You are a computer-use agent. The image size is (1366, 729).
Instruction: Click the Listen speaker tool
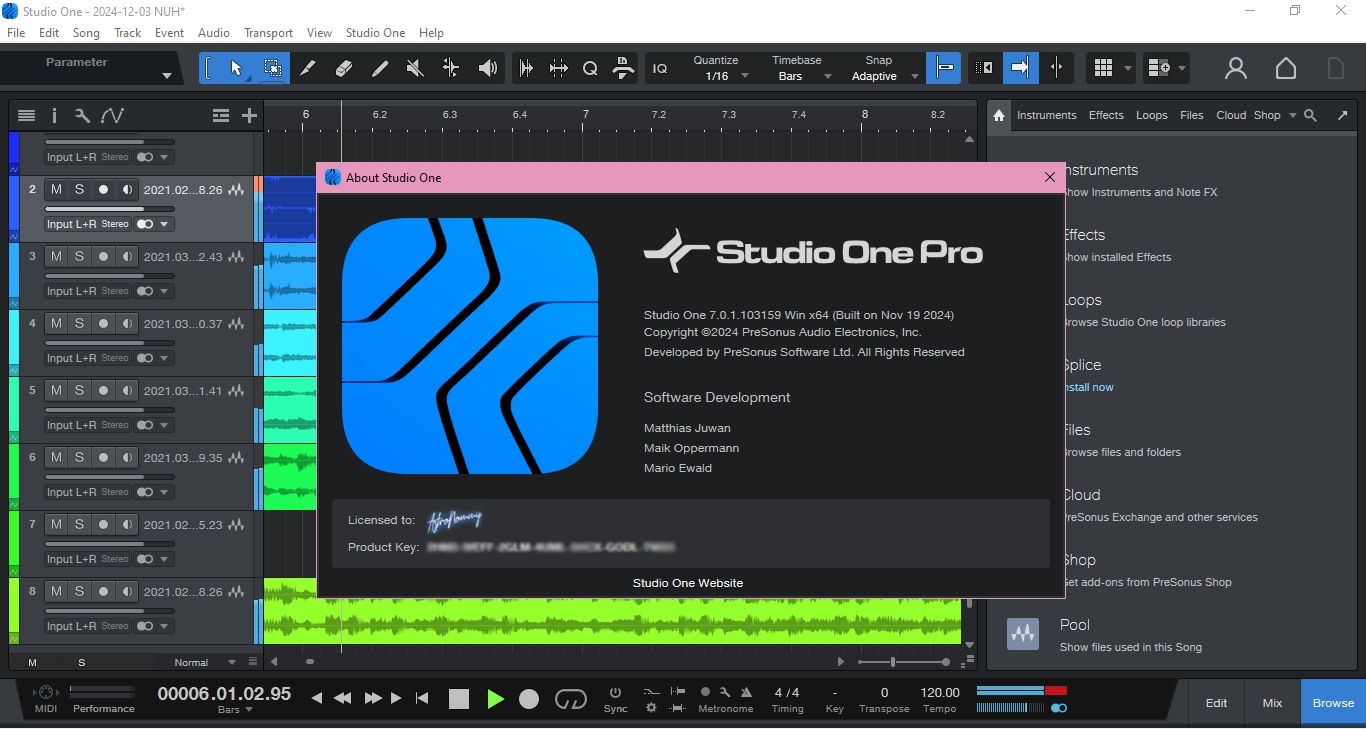488,68
